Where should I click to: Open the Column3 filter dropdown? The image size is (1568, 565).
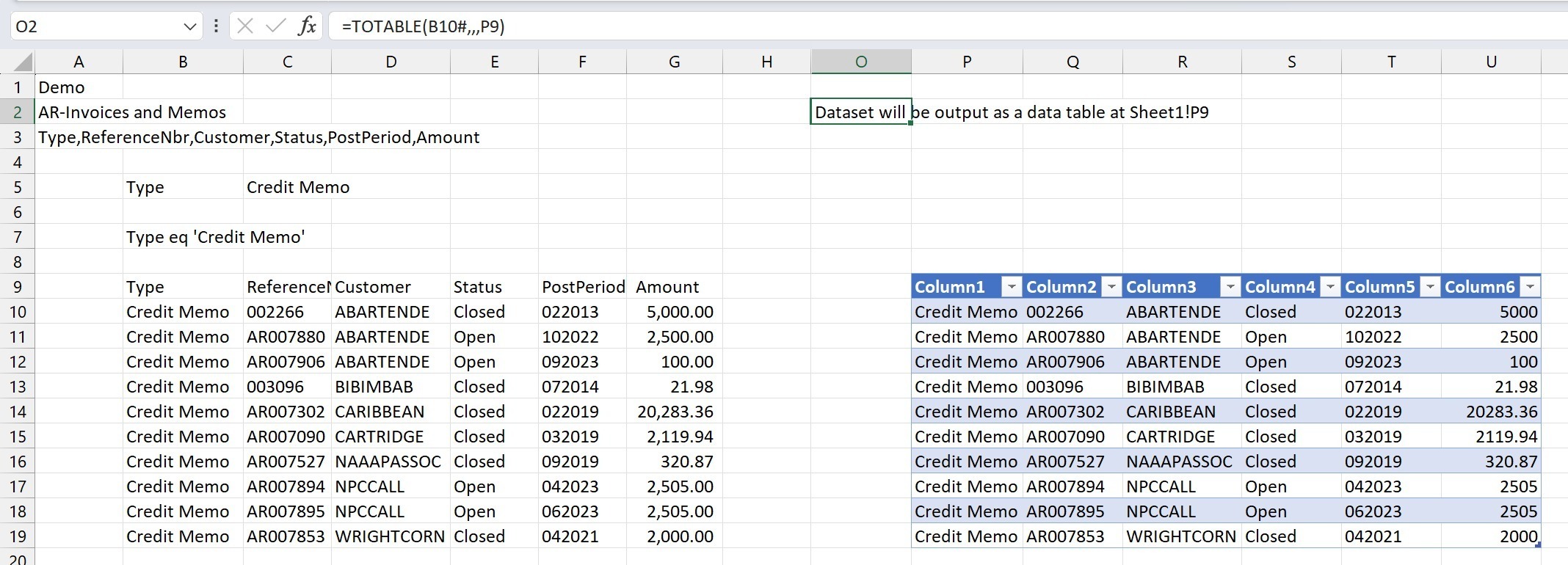pos(1231,287)
